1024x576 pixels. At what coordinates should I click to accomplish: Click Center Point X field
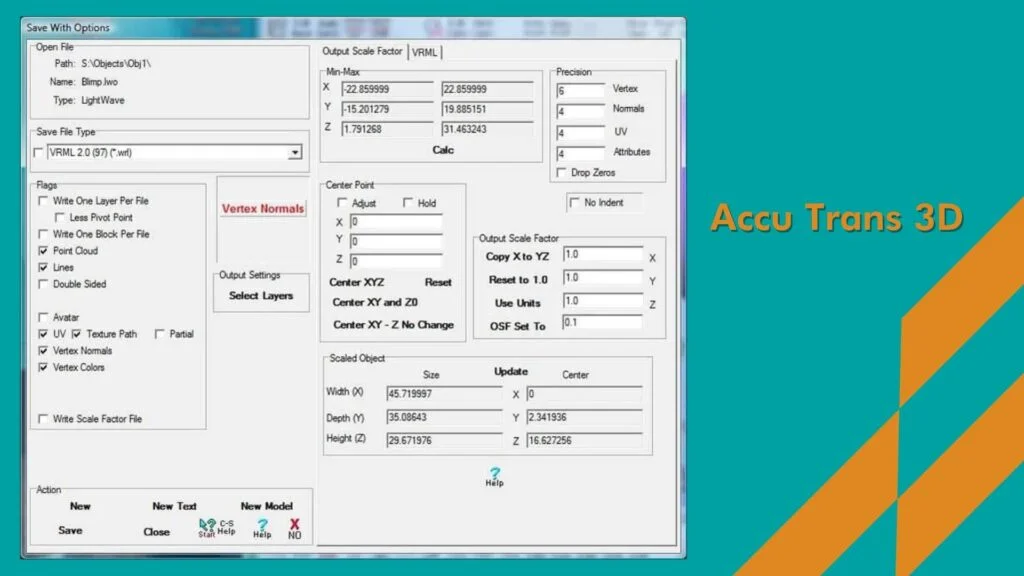click(396, 221)
